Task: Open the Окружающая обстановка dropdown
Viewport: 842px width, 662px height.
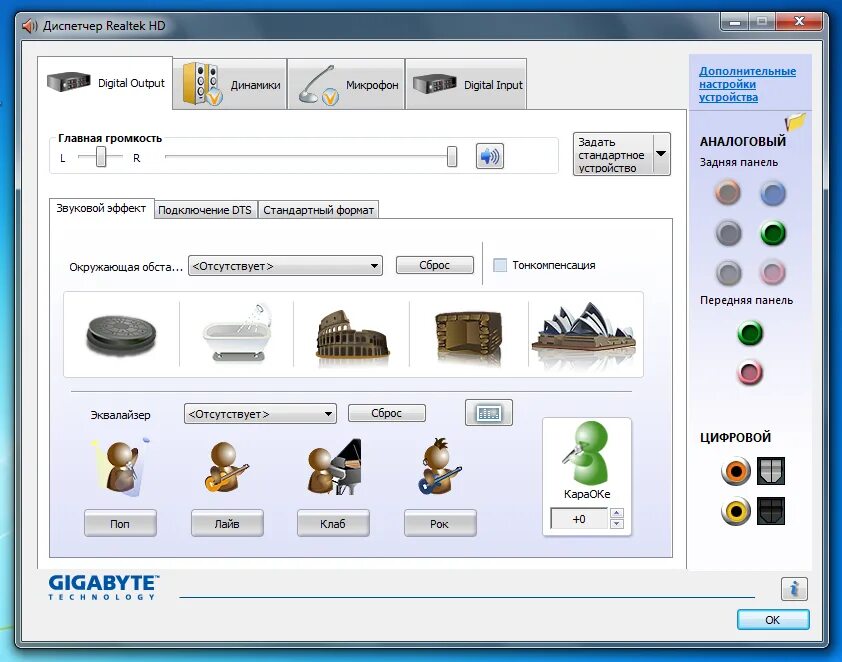Action: coord(285,266)
